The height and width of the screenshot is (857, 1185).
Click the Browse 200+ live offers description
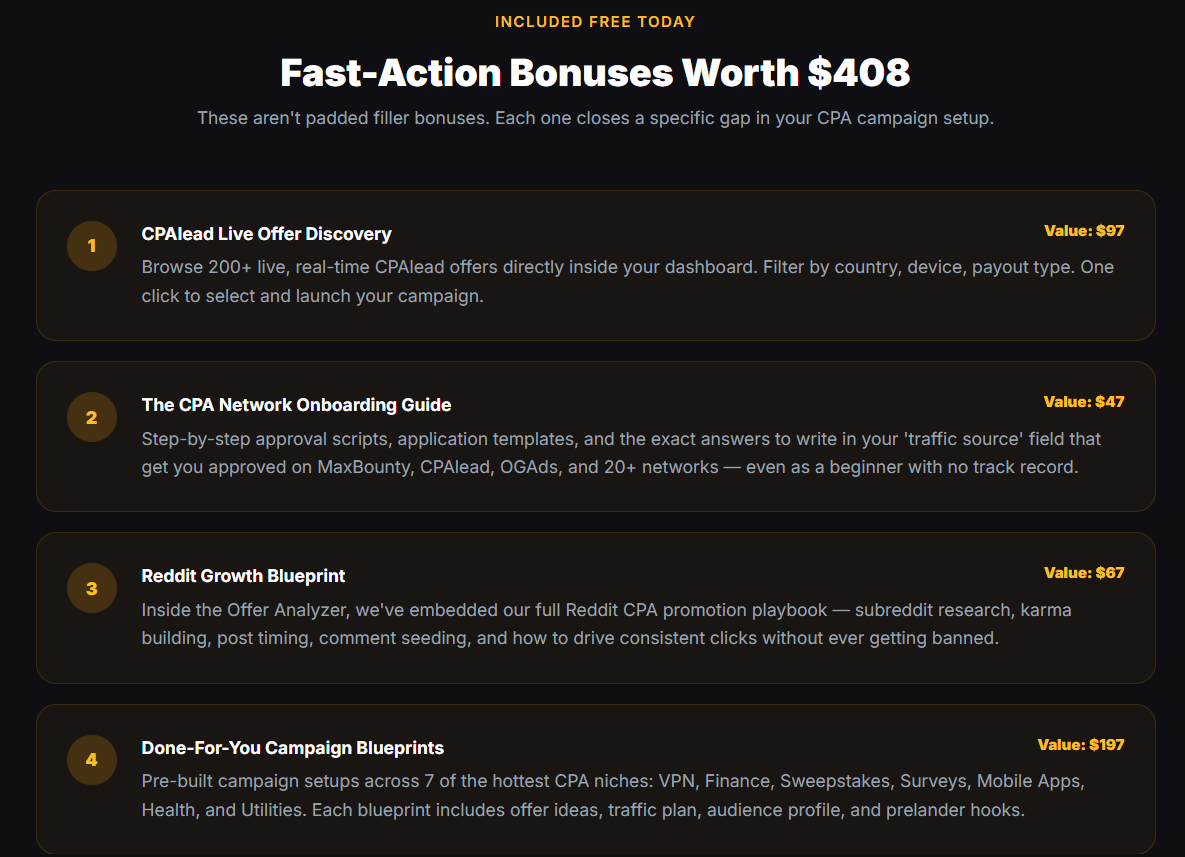tap(627, 281)
